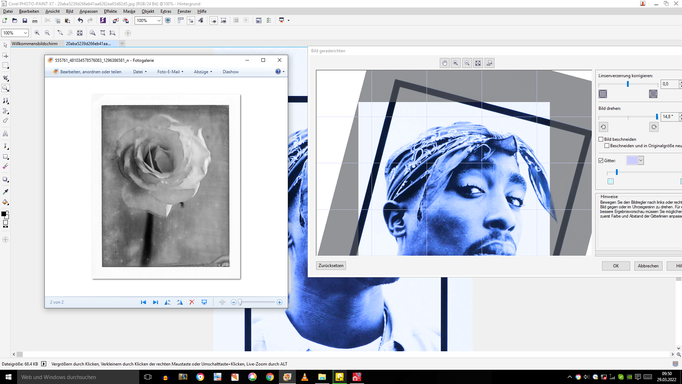Click the Bild drehen rotation slider handle
The image size is (682, 384).
(x=656, y=117)
